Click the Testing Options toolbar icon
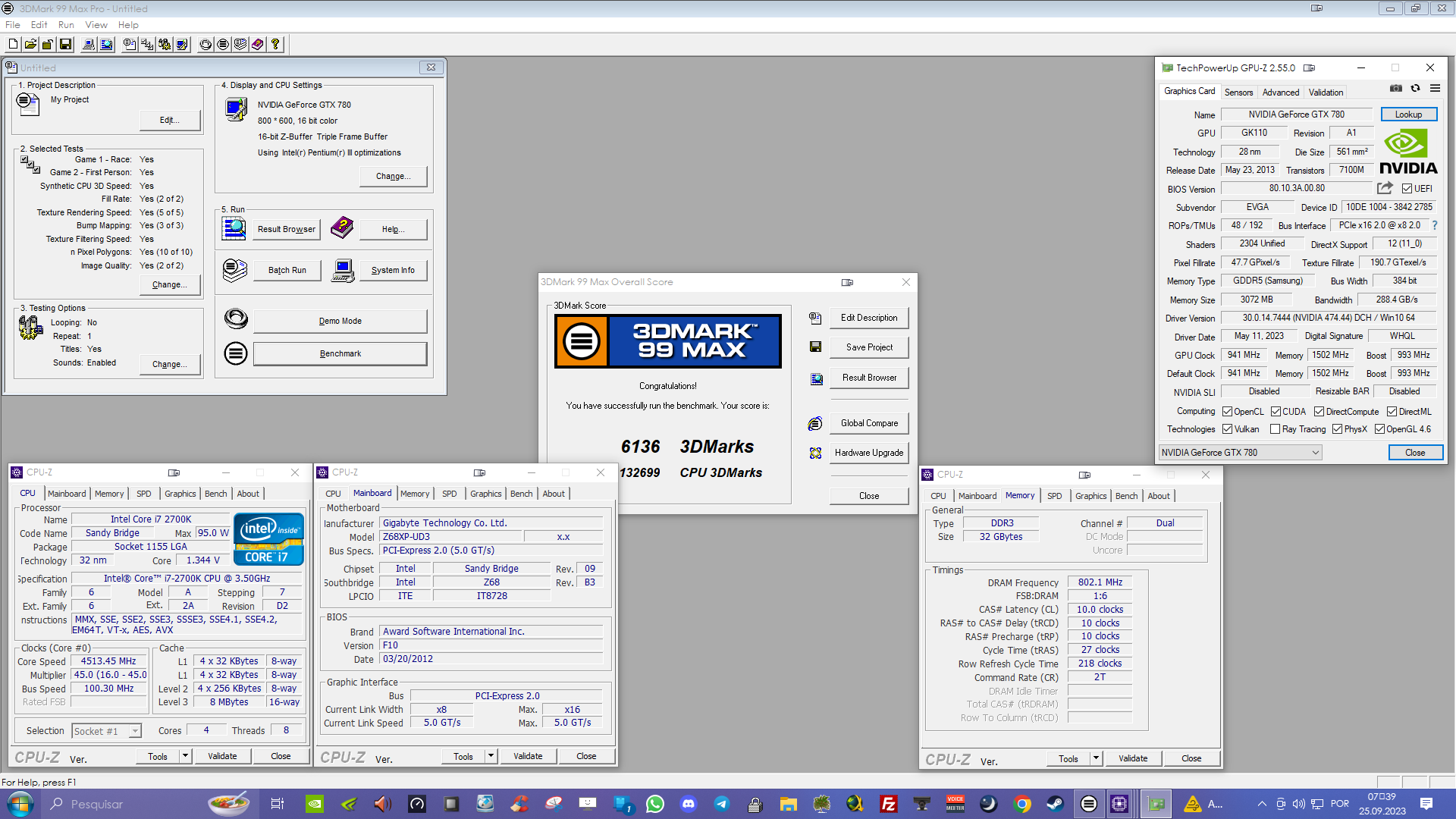Screen dimensions: 1456x819 point(165,45)
